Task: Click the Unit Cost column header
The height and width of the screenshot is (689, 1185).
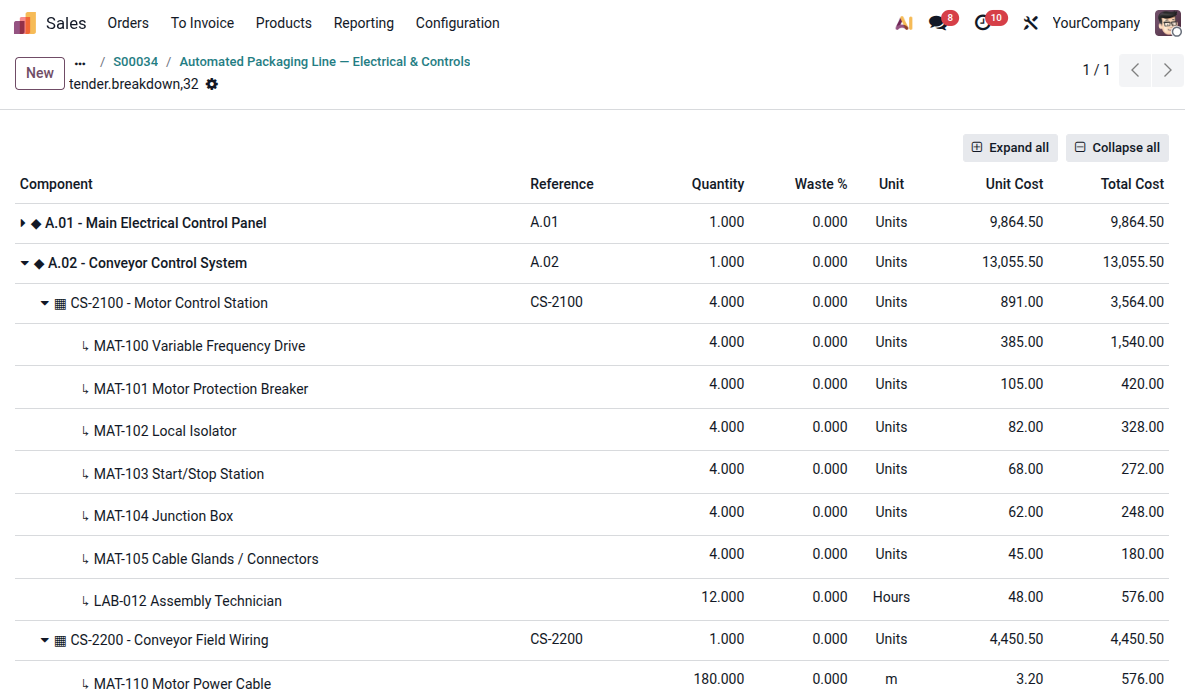Action: 1014,184
